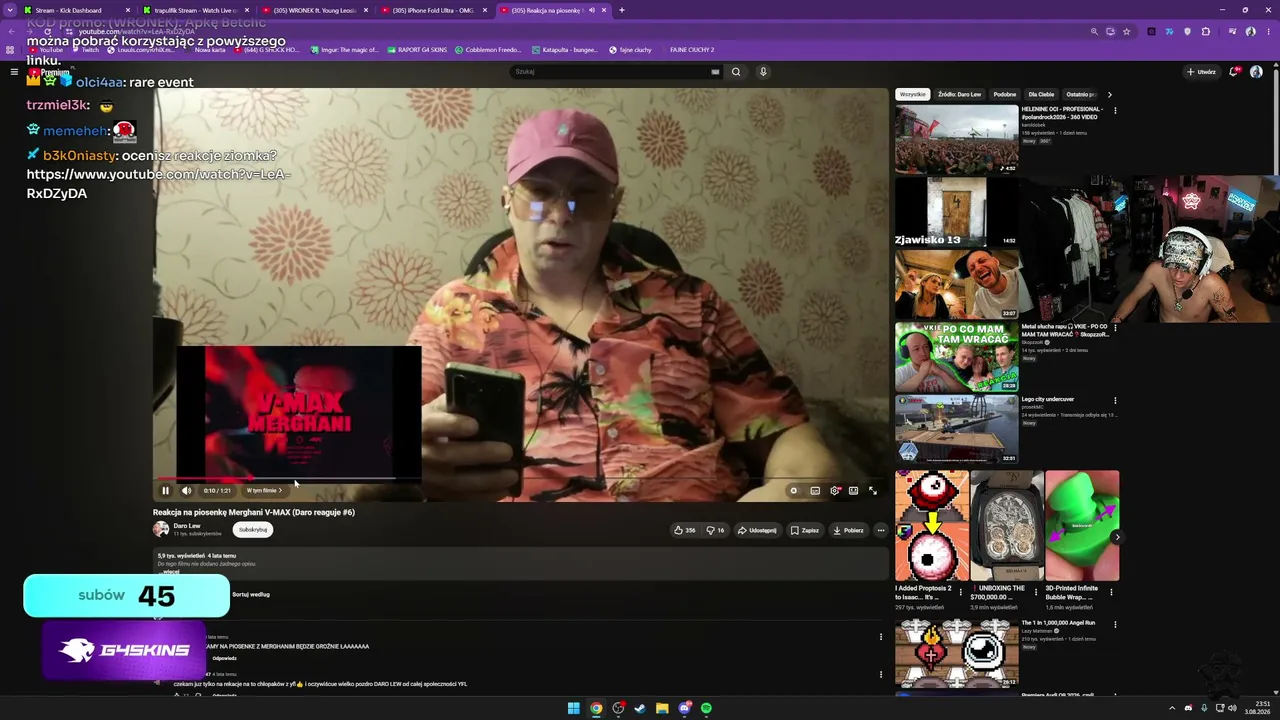Switch to the iPhone Fold Ultra tab

tap(434, 10)
